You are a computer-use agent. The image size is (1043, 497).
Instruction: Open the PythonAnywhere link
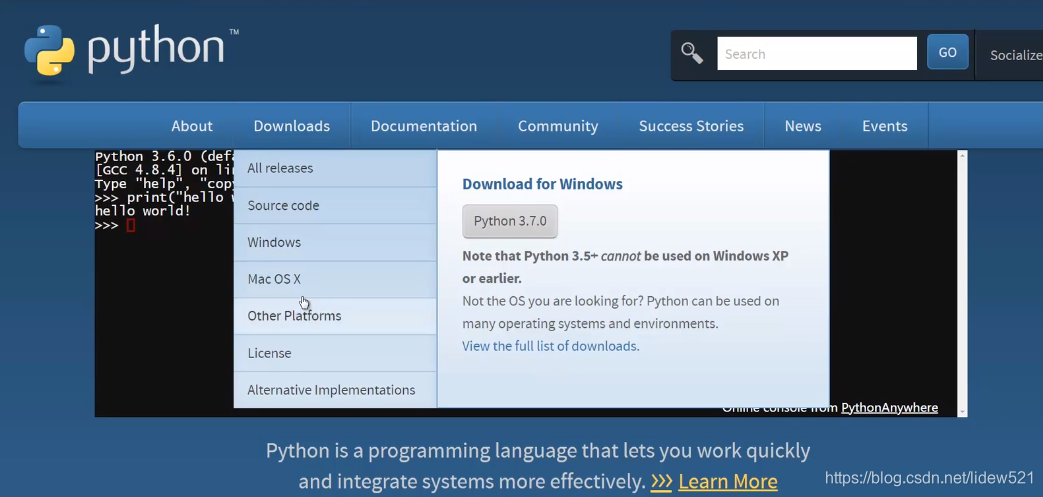[889, 408]
